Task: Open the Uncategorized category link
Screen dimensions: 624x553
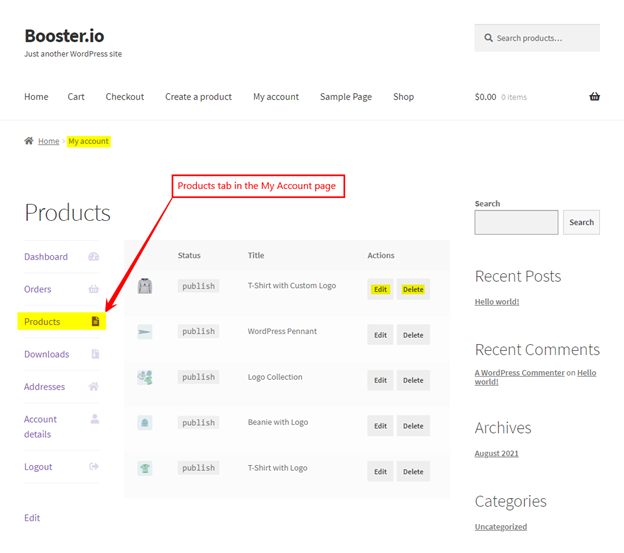Action: coord(501,527)
